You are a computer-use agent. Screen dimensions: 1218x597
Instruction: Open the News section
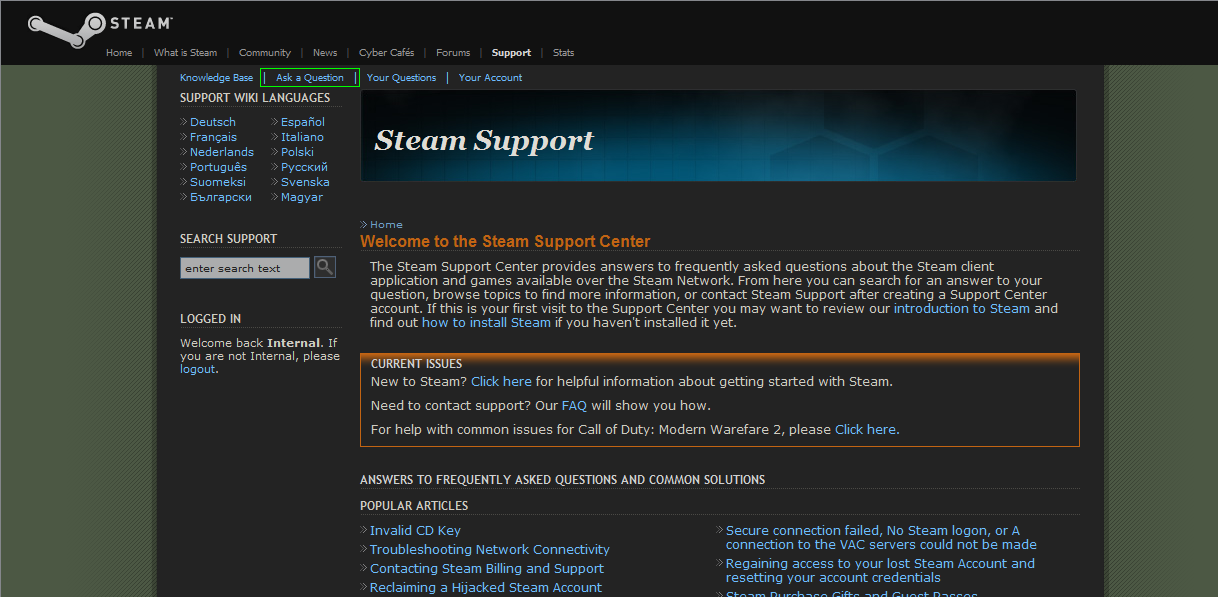(325, 53)
